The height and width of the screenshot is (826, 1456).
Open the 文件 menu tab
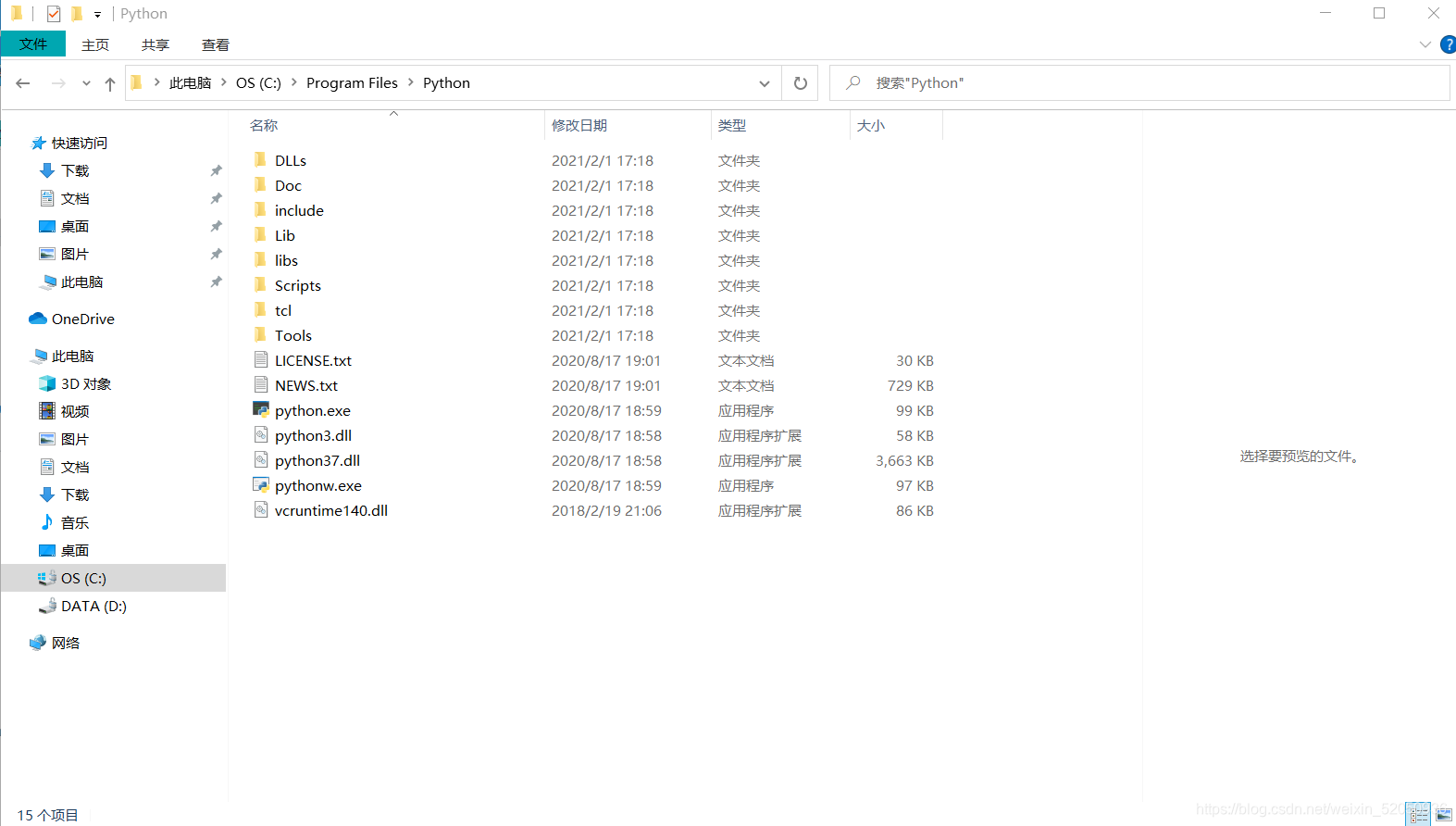click(33, 44)
